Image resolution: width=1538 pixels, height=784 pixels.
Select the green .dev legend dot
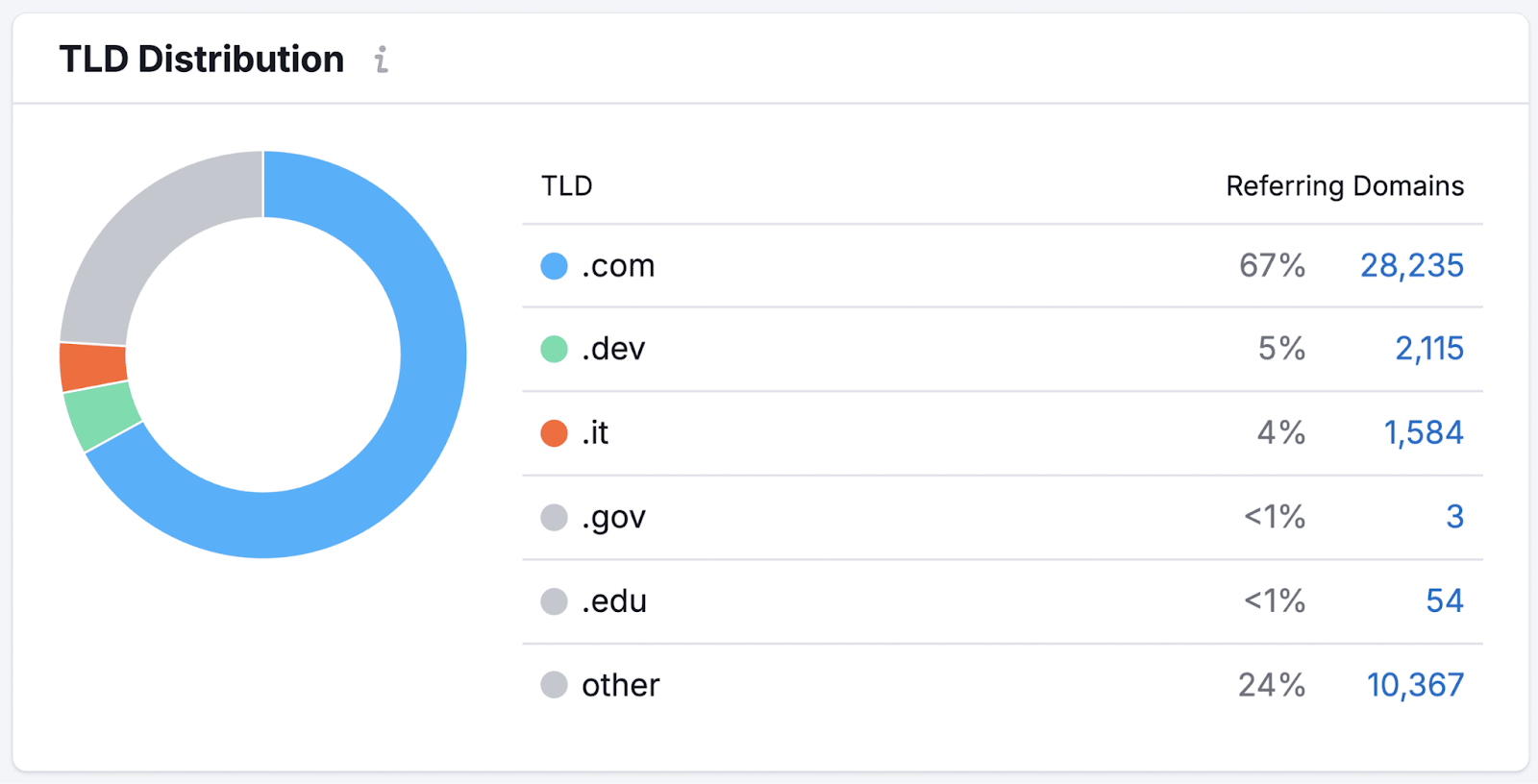point(554,349)
